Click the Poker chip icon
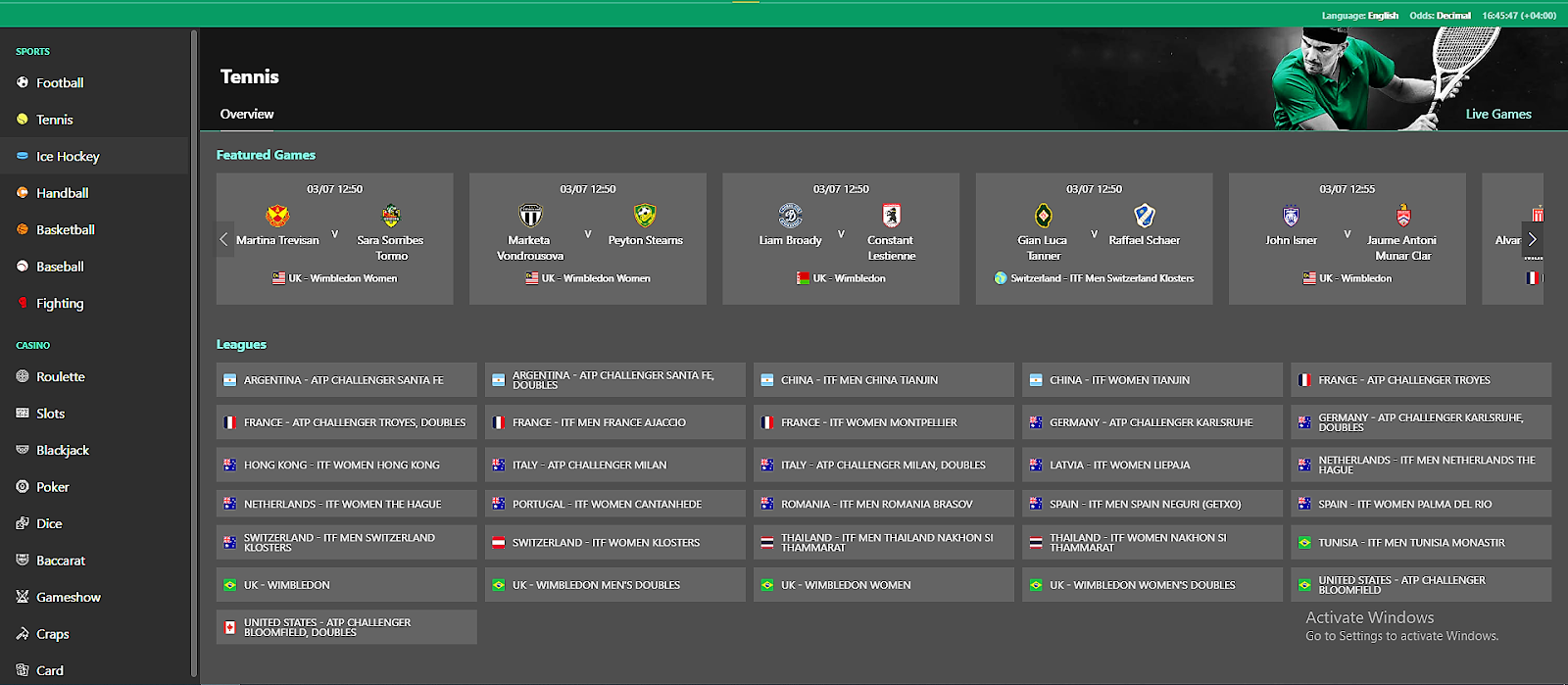Screen dimensions: 1568x685 click(23, 487)
